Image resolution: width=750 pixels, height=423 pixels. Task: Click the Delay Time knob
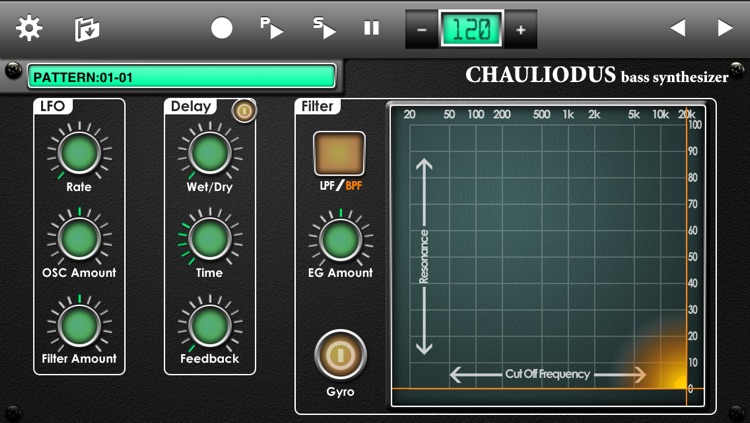(210, 238)
